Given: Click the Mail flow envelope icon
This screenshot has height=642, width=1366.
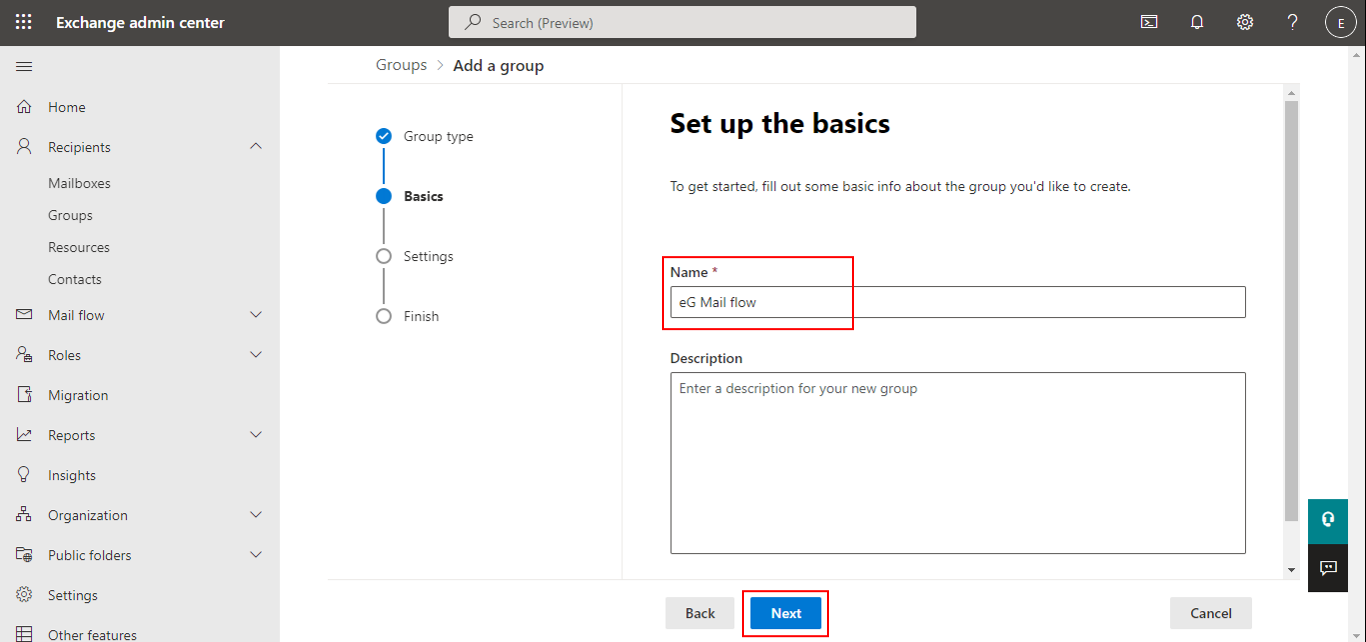Looking at the screenshot, I should [x=25, y=315].
